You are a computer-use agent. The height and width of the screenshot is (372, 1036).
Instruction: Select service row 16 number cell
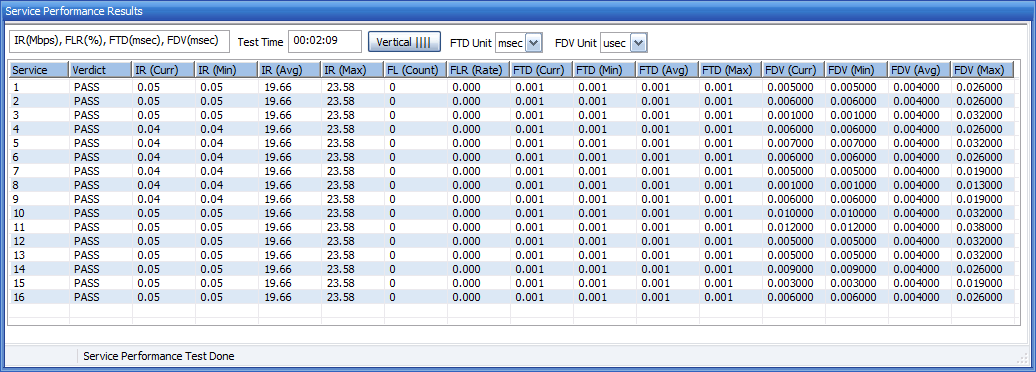click(x=38, y=297)
